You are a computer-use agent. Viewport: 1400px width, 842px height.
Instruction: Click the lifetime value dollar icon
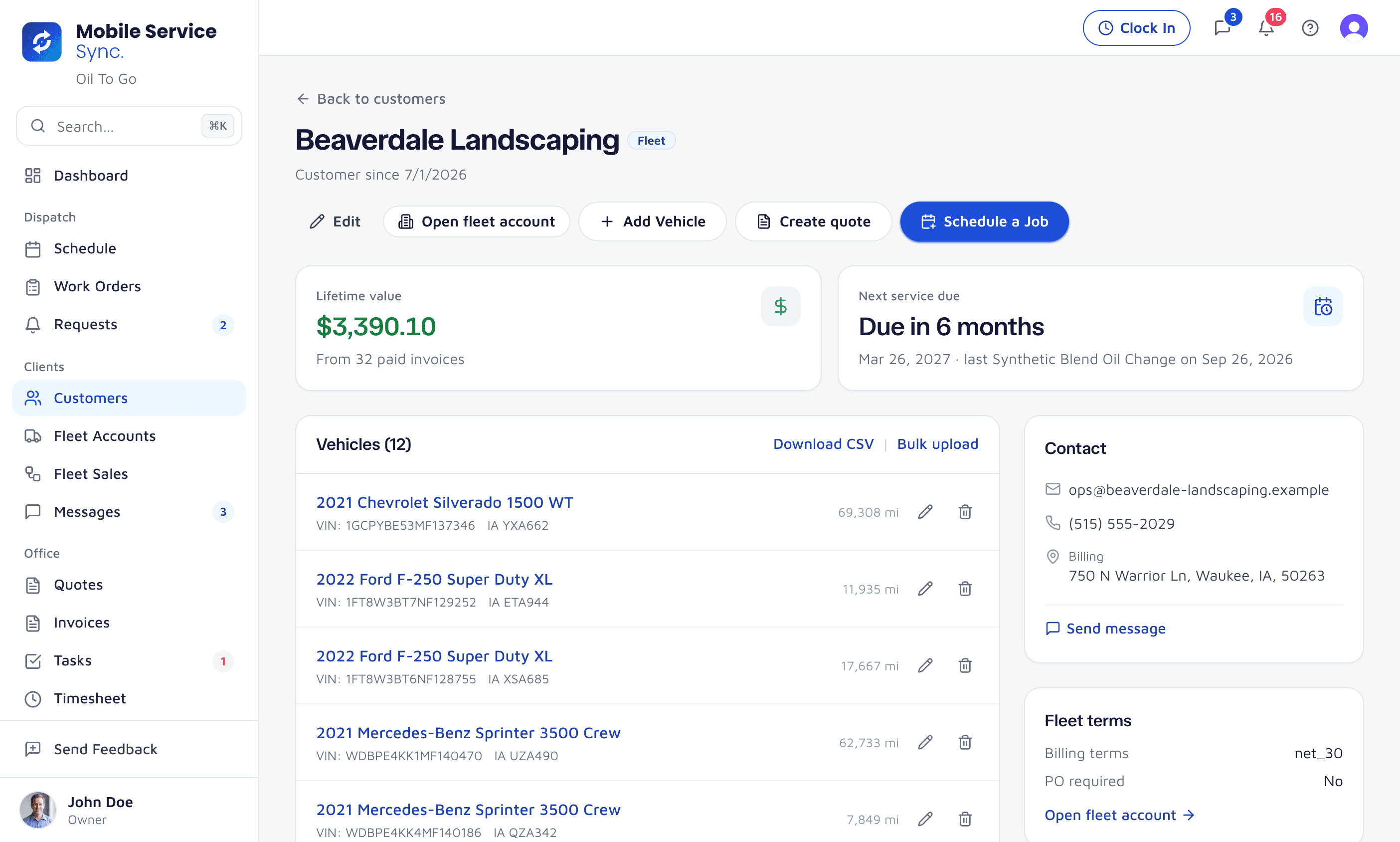tap(780, 306)
